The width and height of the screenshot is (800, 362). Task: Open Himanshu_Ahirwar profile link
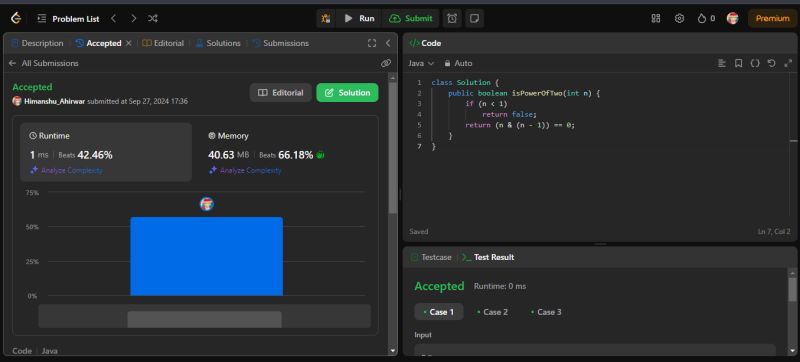55,101
